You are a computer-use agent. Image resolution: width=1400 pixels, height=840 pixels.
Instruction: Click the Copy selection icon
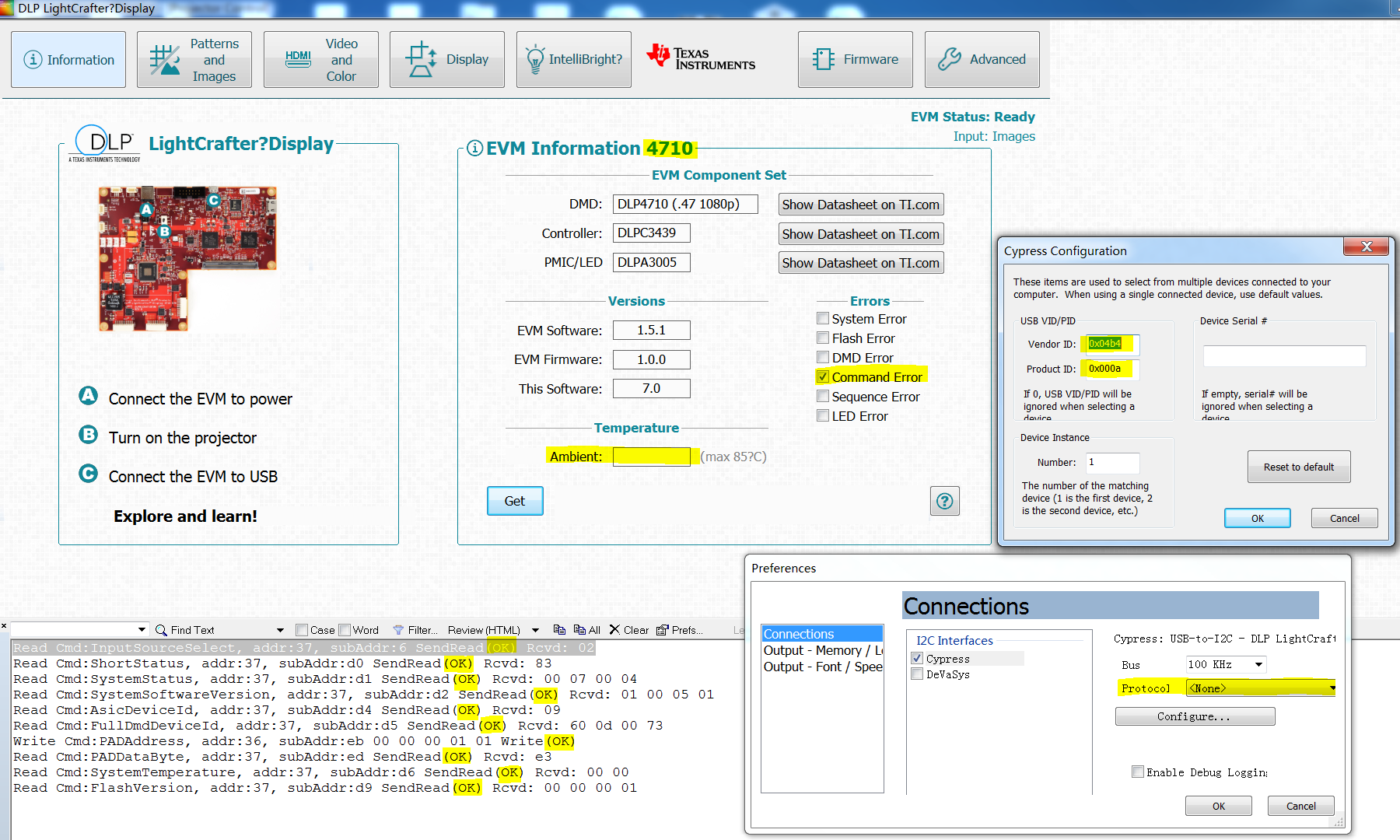pyautogui.click(x=559, y=630)
